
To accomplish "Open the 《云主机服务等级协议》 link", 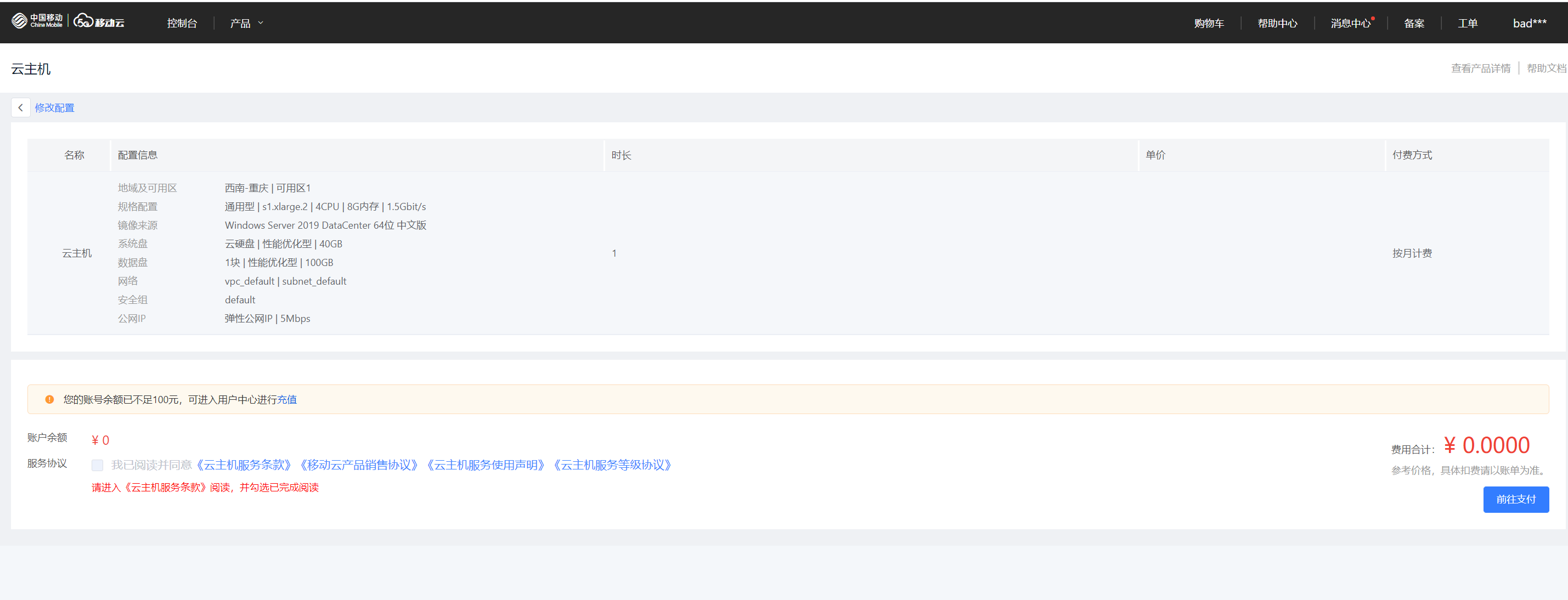I will click(612, 466).
